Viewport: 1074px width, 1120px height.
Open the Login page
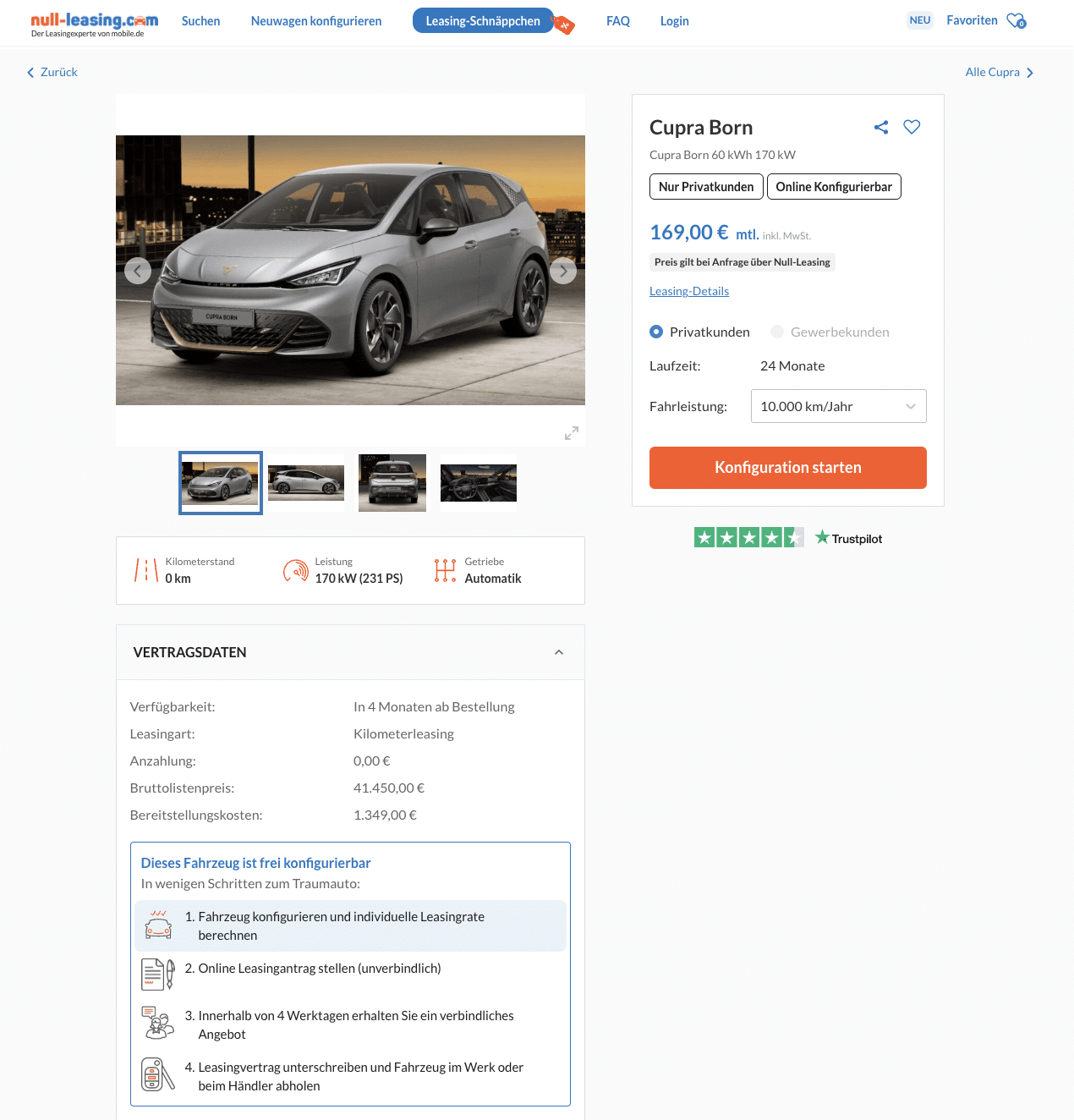point(675,21)
